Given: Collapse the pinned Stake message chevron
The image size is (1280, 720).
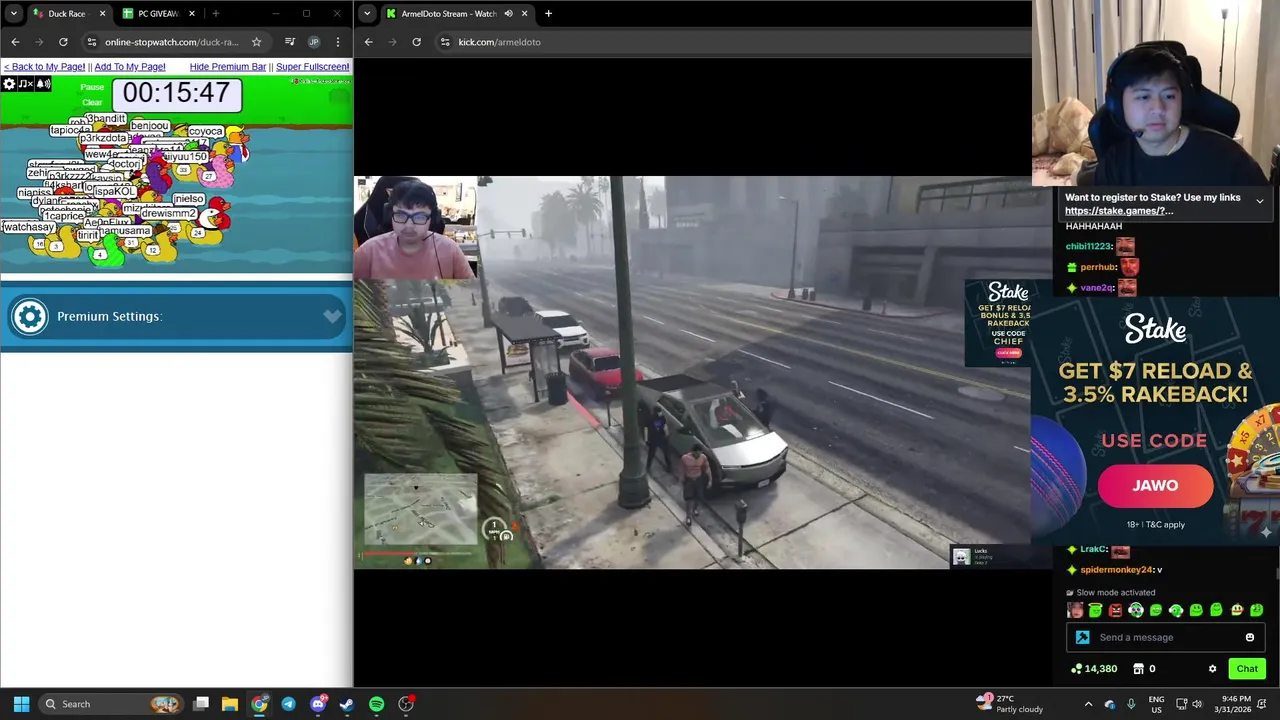Looking at the screenshot, I should coord(1260,201).
